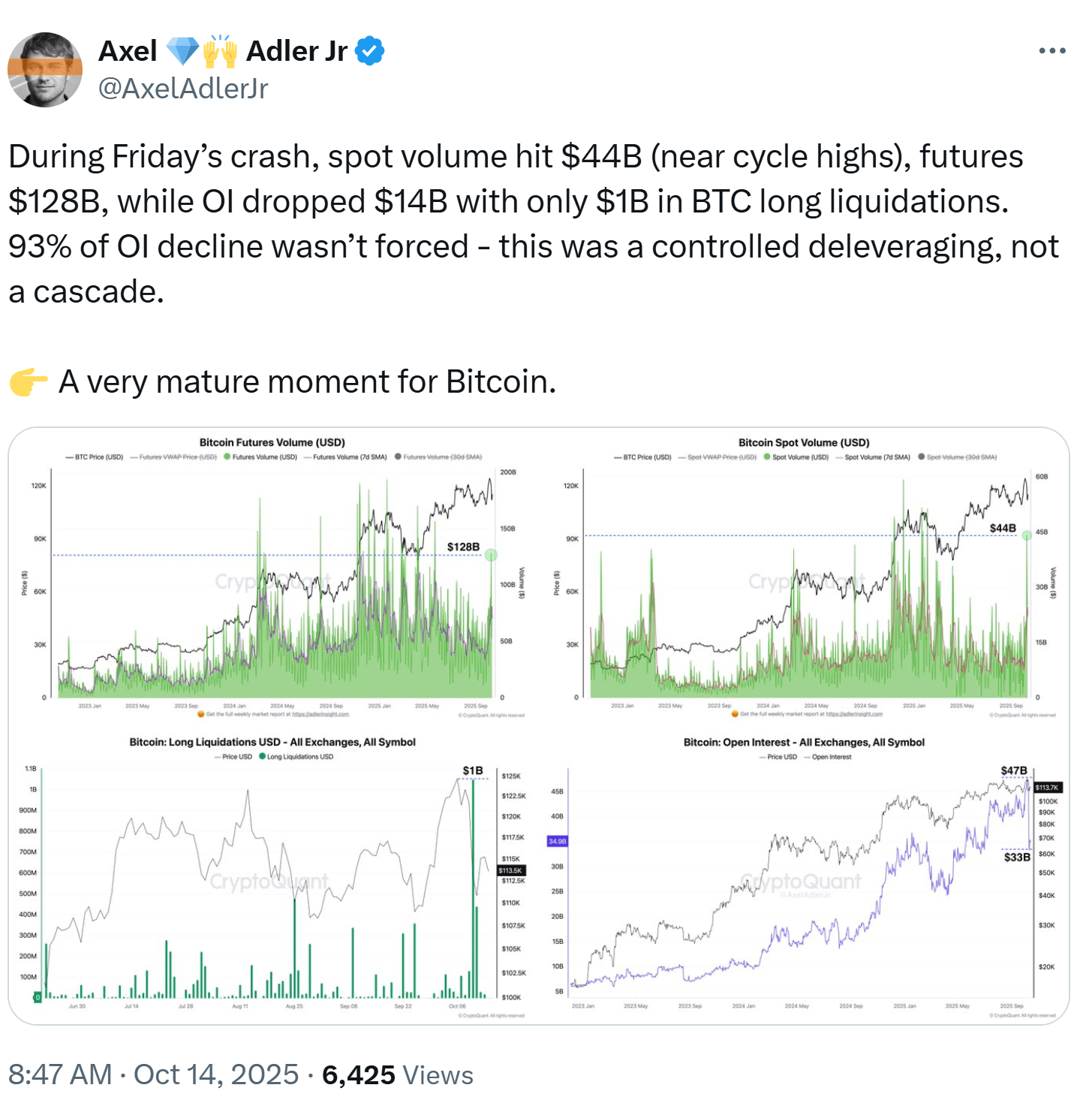The height and width of the screenshot is (1112, 1092).
Task: Click the green $128B marker dot
Action: (490, 555)
